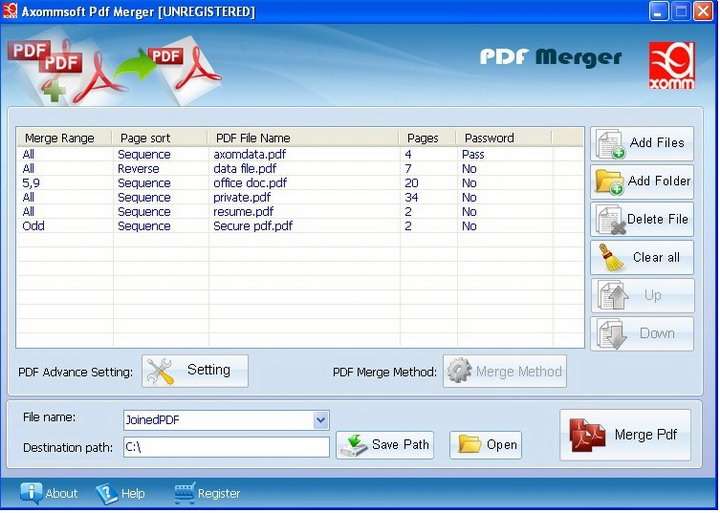Minimize the Pdf Merger window

point(658,11)
